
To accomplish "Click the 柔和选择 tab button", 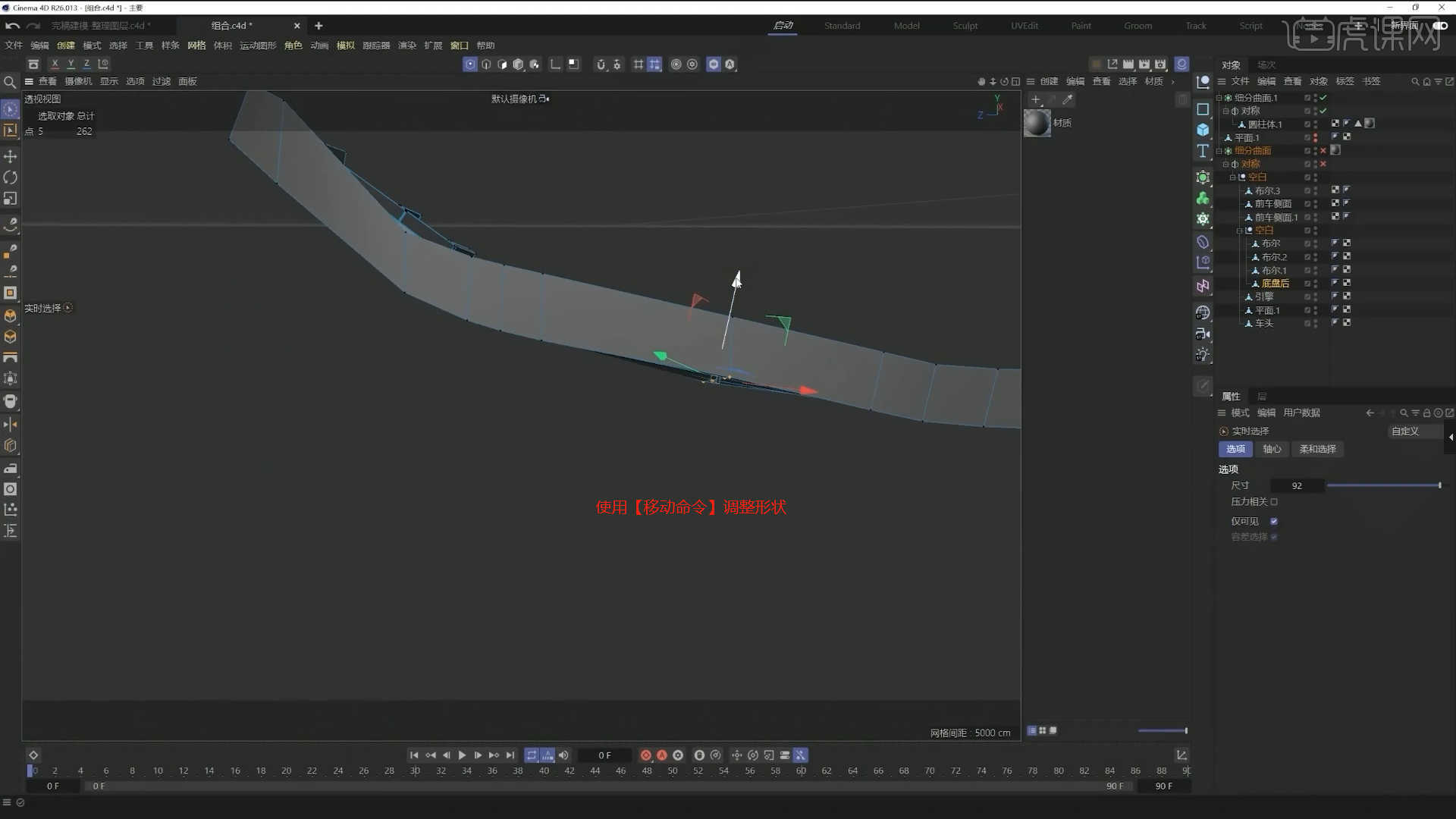I will [x=1317, y=450].
